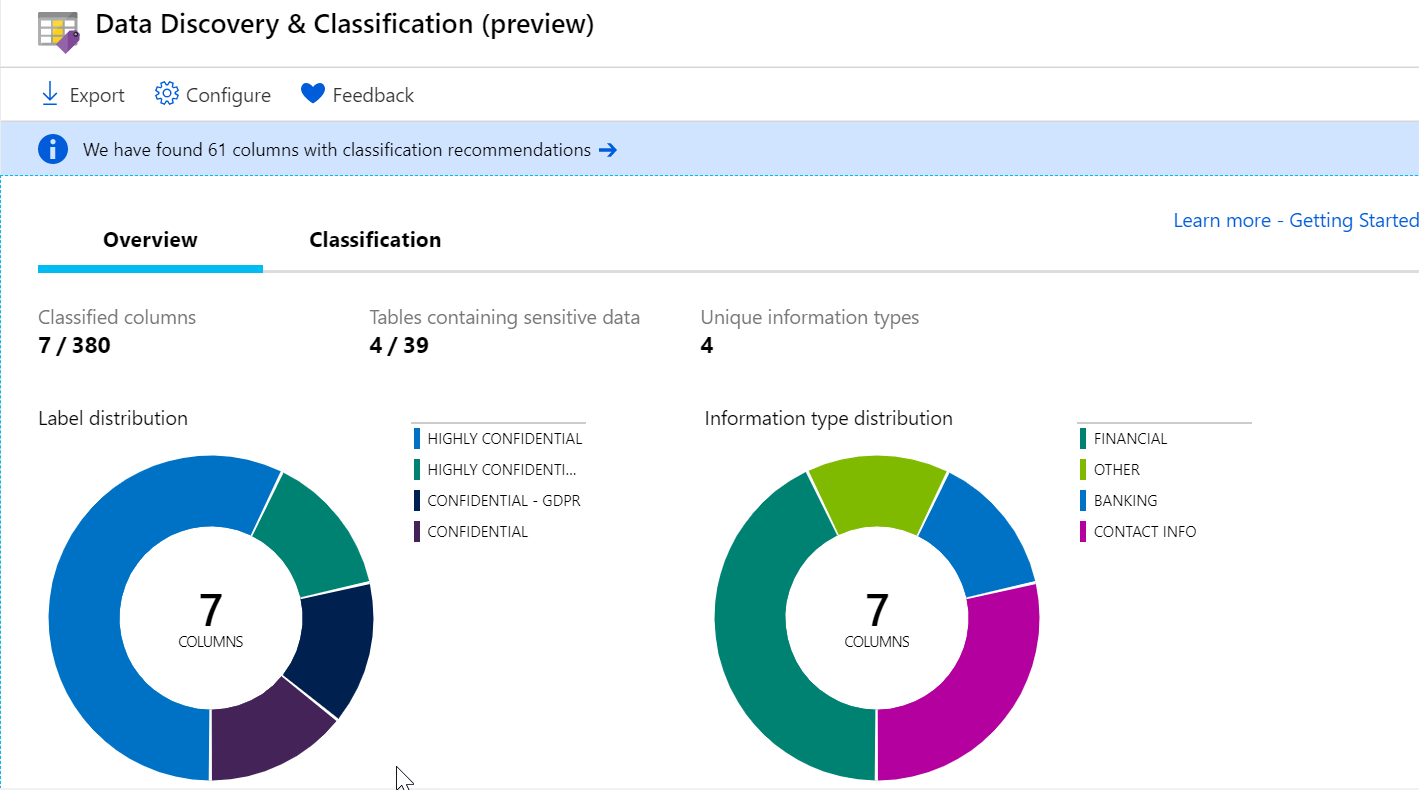Image resolution: width=1419 pixels, height=790 pixels.
Task: Click the Feedback heart icon
Action: 313,94
